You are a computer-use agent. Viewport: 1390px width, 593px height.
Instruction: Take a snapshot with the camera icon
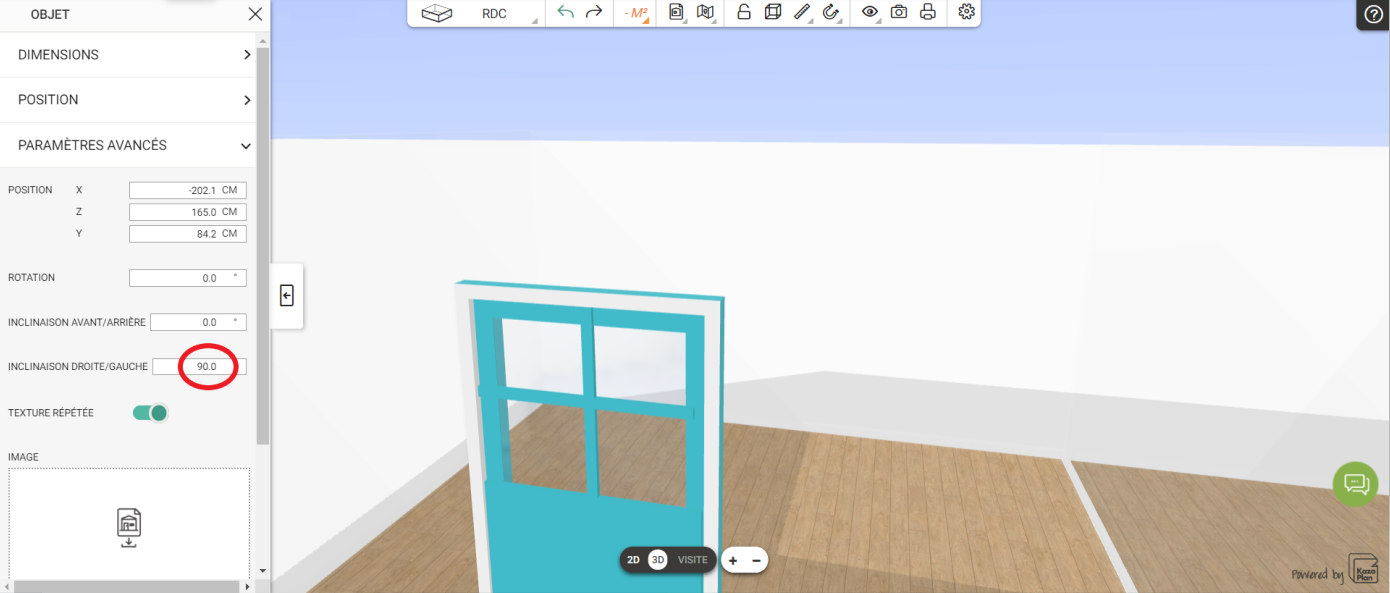[x=899, y=12]
